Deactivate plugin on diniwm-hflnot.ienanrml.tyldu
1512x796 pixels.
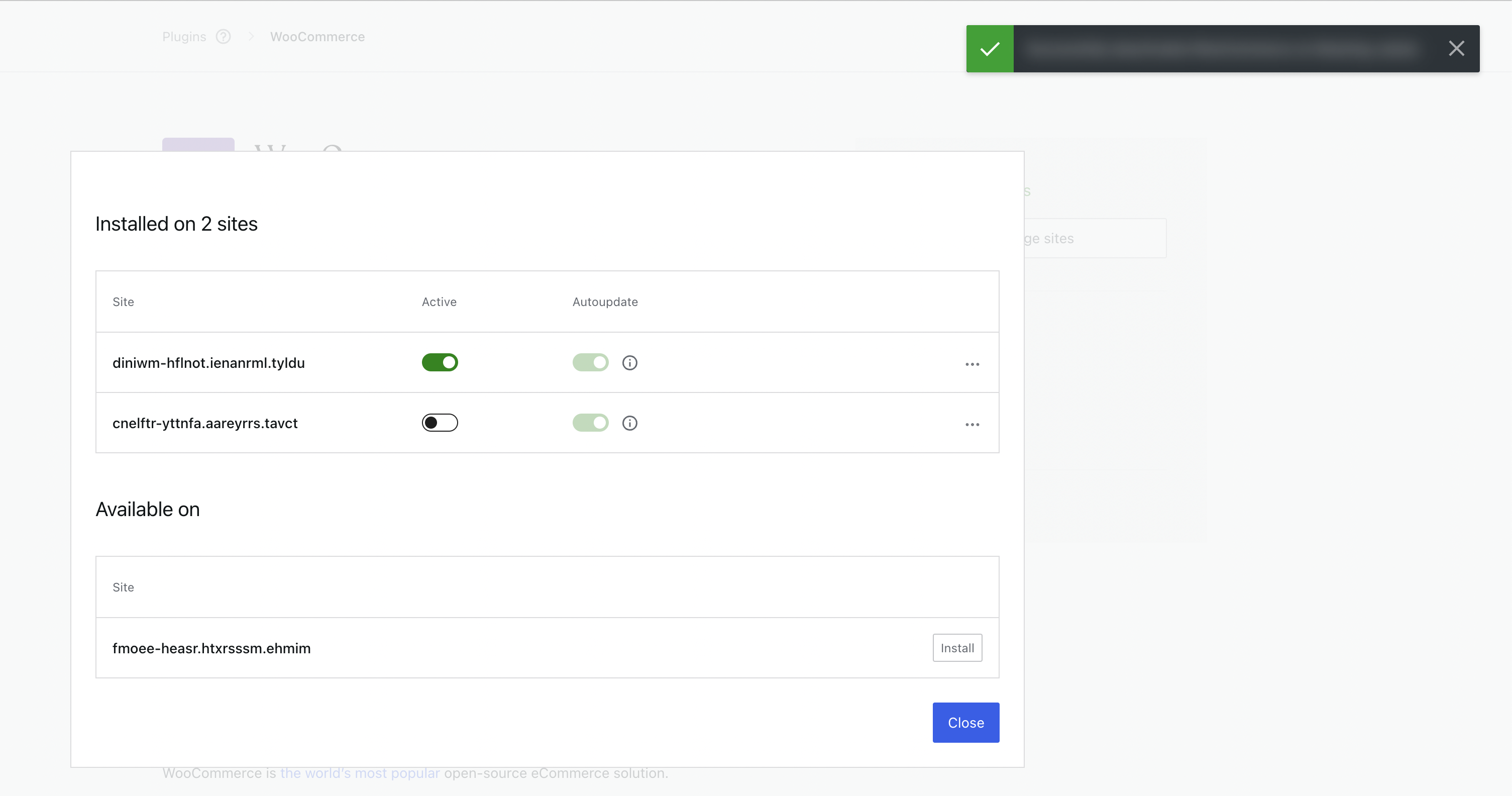(440, 363)
